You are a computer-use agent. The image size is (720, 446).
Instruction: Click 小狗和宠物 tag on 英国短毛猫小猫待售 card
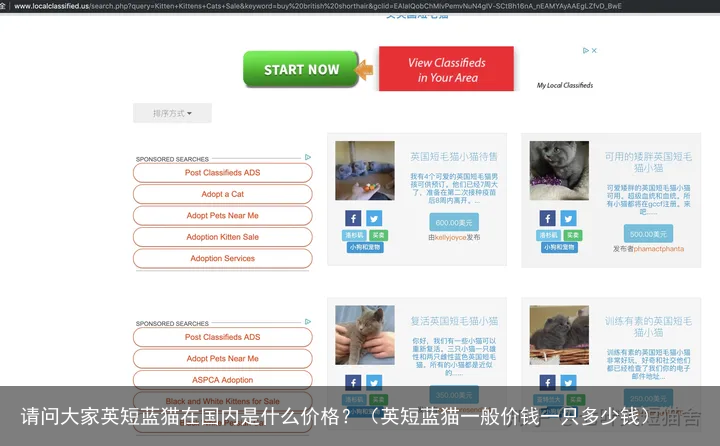click(x=365, y=247)
